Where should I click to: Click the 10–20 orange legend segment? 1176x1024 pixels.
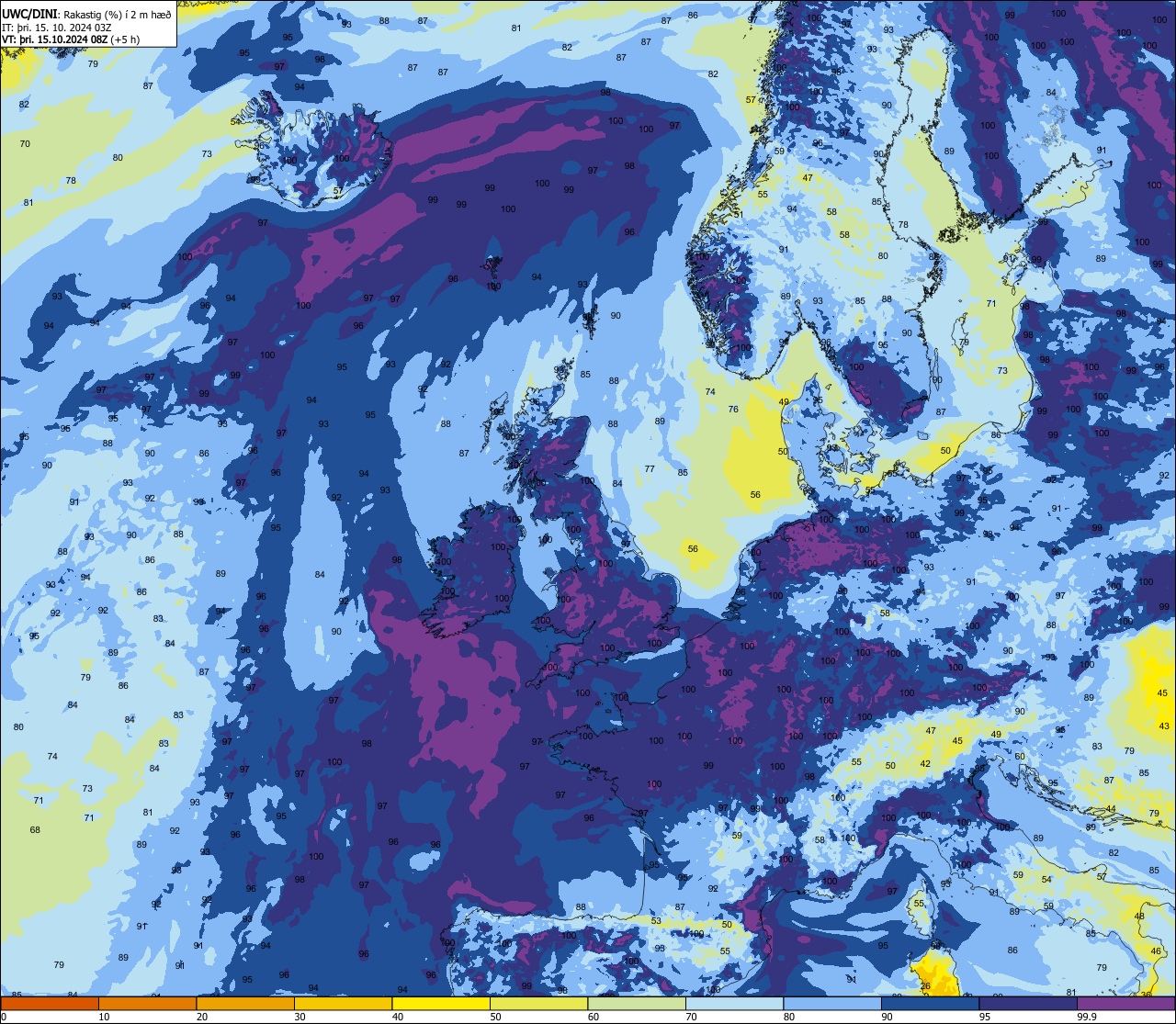coord(147,1004)
